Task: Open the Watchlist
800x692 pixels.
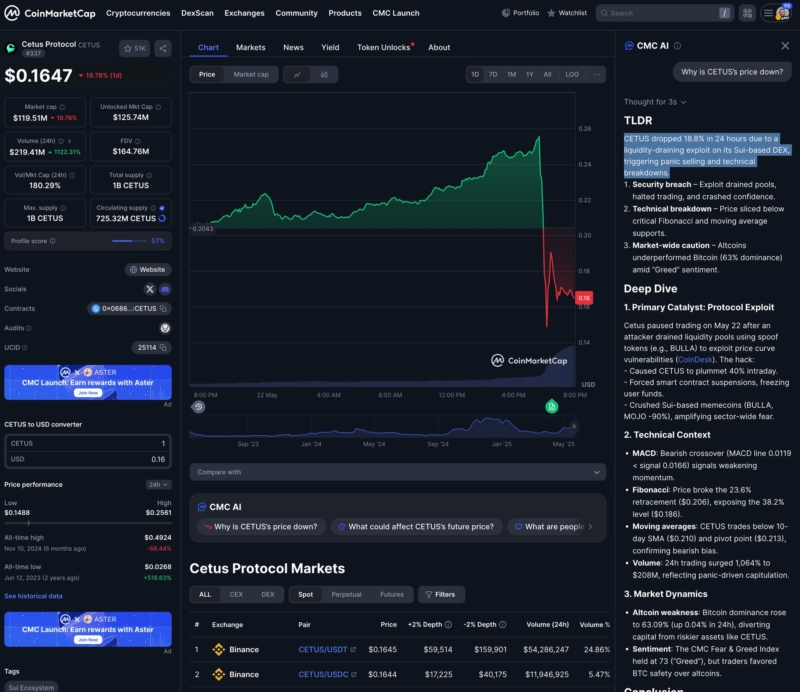Action: click(x=567, y=13)
